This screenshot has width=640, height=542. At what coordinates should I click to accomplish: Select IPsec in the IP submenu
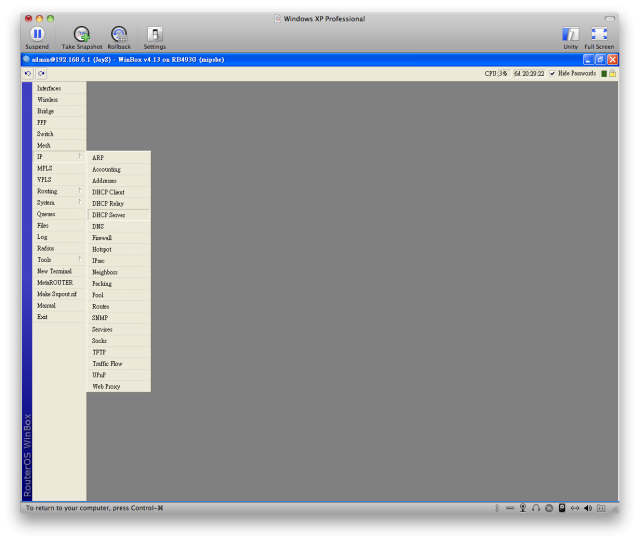pos(119,260)
